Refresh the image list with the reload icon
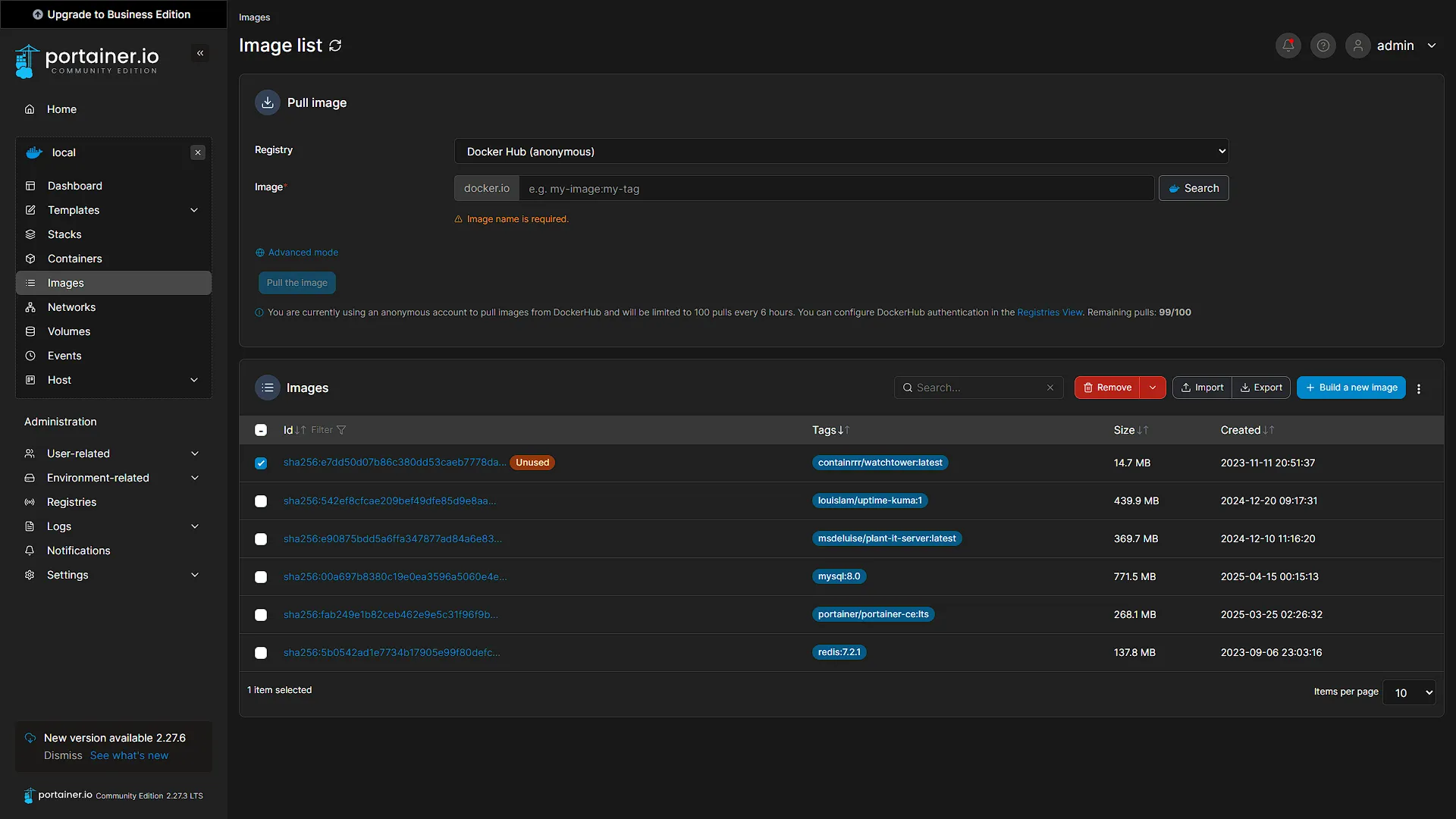 [x=335, y=45]
